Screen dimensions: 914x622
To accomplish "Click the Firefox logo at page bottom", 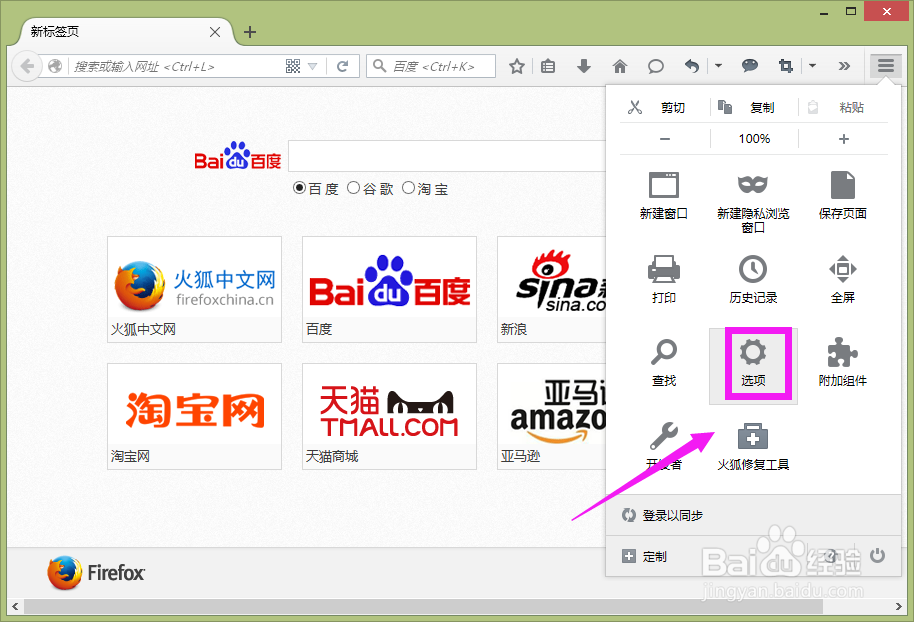I will 96,572.
